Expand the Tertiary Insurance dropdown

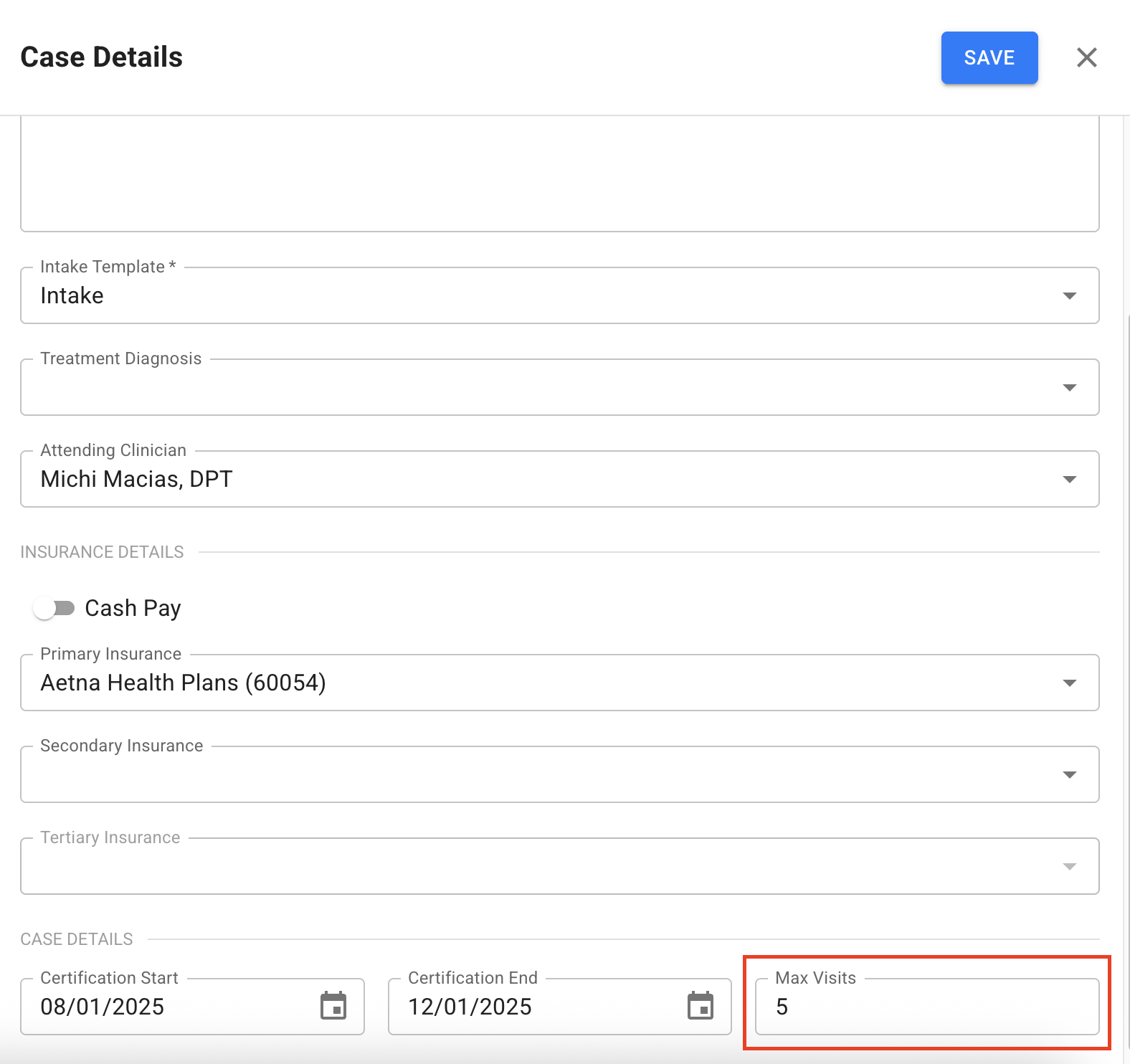pos(1069,867)
